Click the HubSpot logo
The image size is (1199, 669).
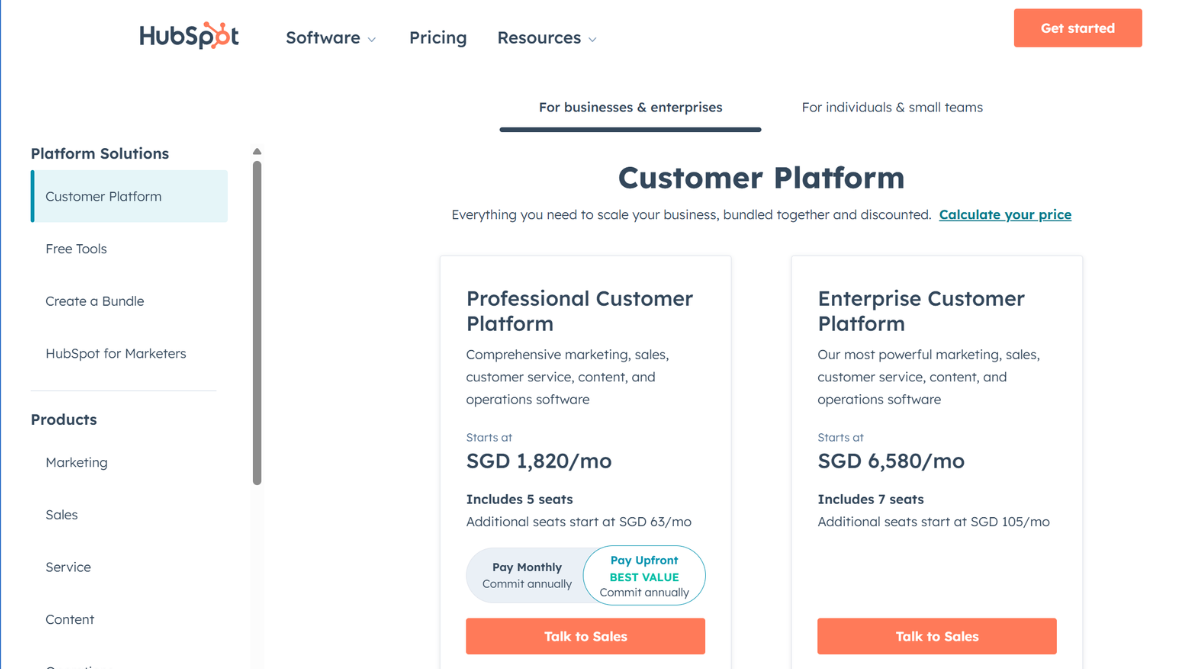(x=189, y=36)
